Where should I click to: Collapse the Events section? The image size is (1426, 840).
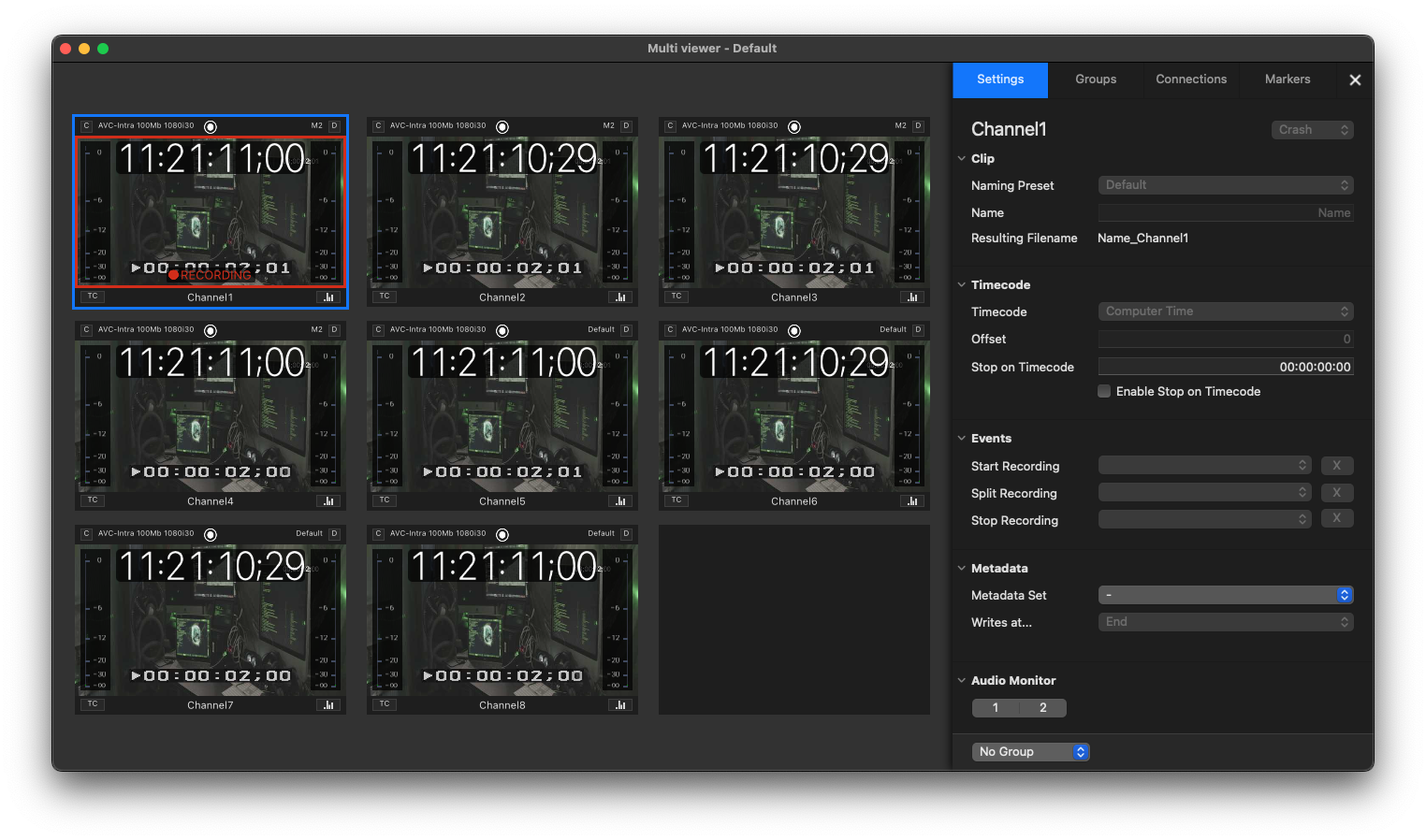point(961,438)
